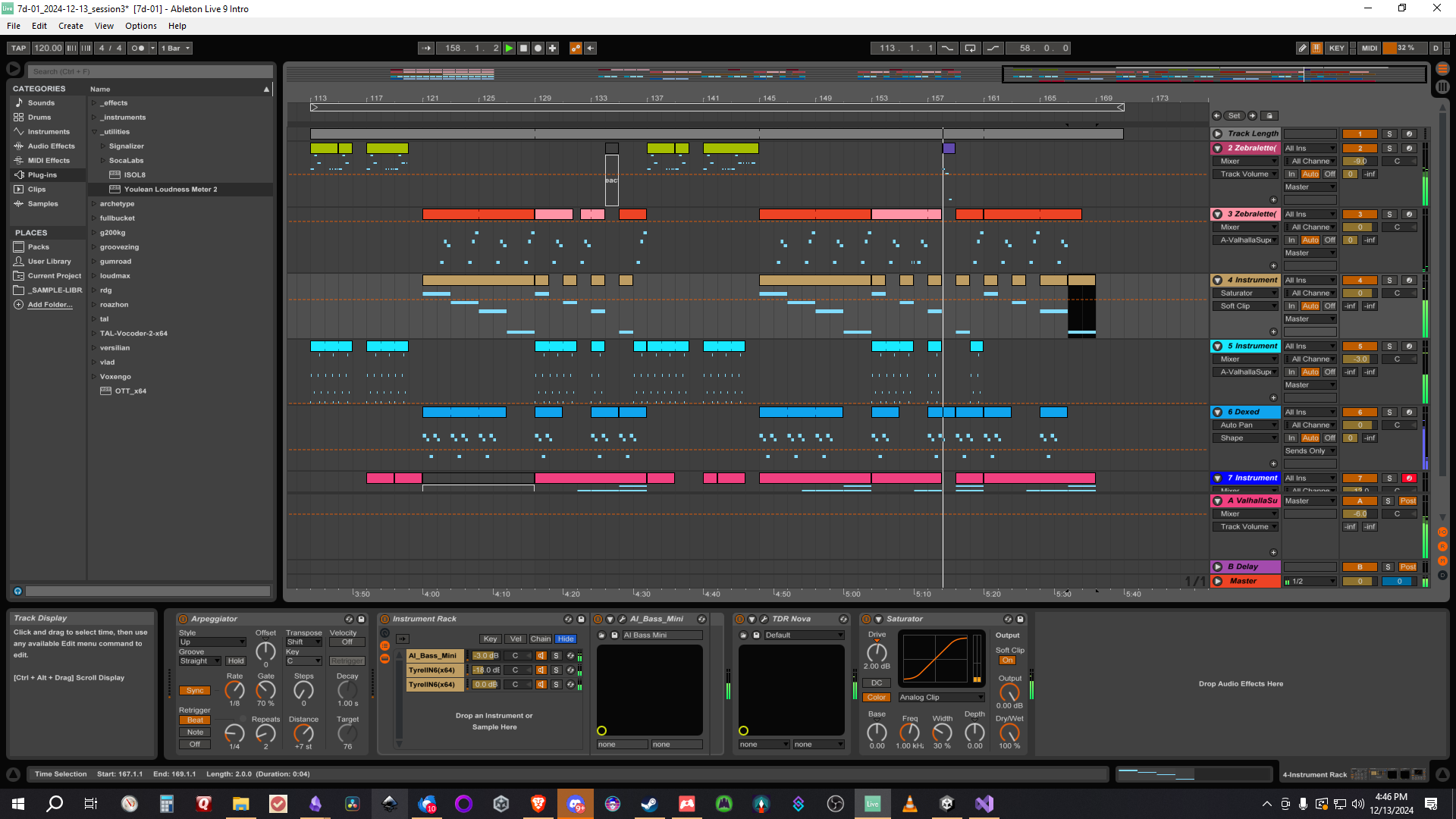1456x819 pixels.
Task: Toggle the arrangement Loop switch
Action: click(970, 48)
